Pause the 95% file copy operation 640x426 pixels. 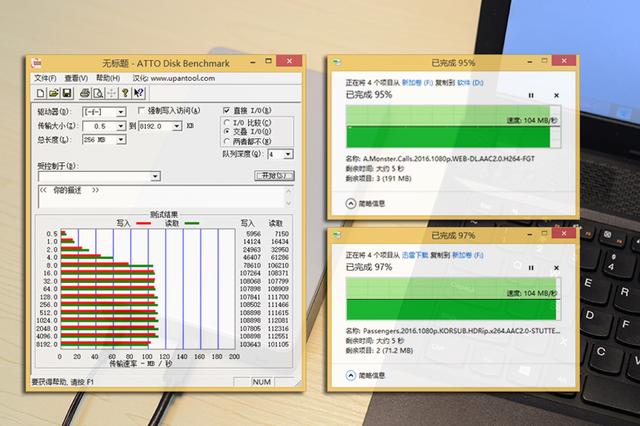[x=531, y=95]
